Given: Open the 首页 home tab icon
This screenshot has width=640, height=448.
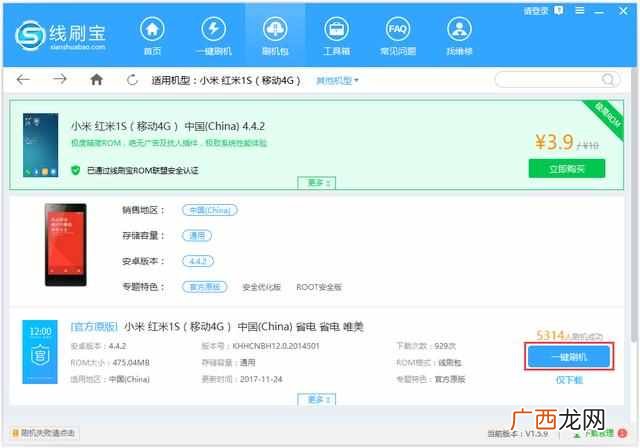Looking at the screenshot, I should (x=152, y=36).
